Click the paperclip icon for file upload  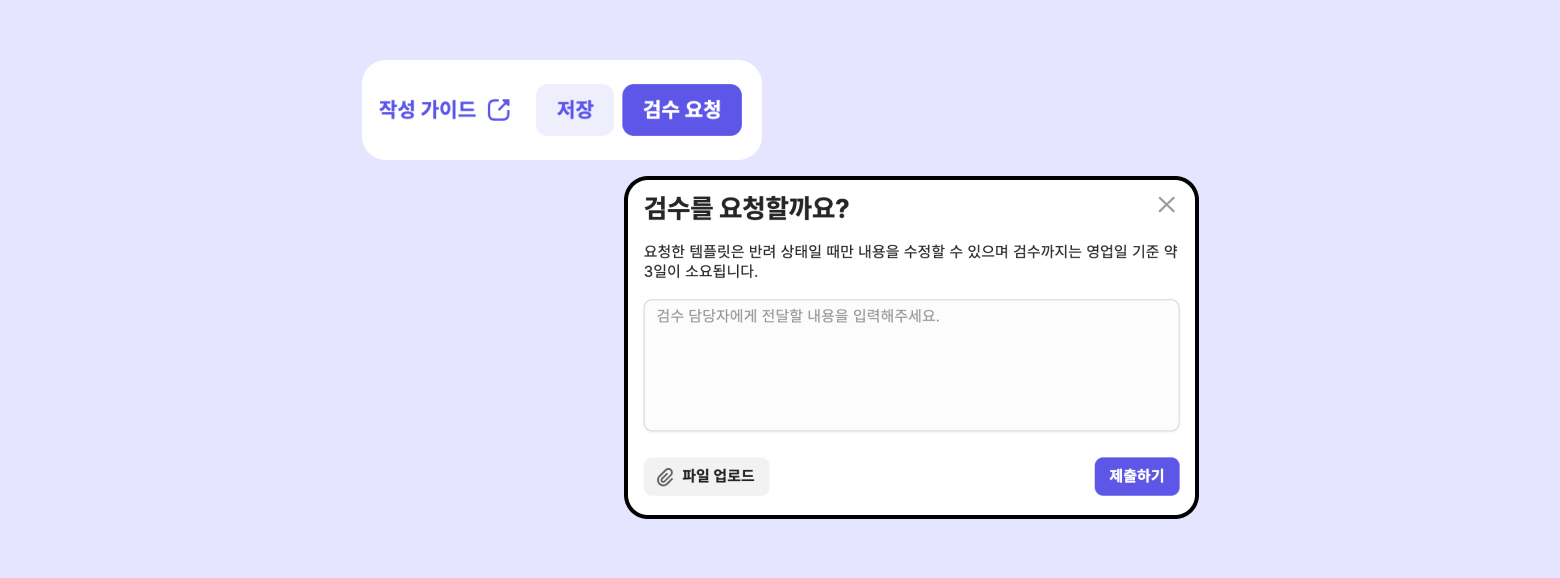coord(665,477)
